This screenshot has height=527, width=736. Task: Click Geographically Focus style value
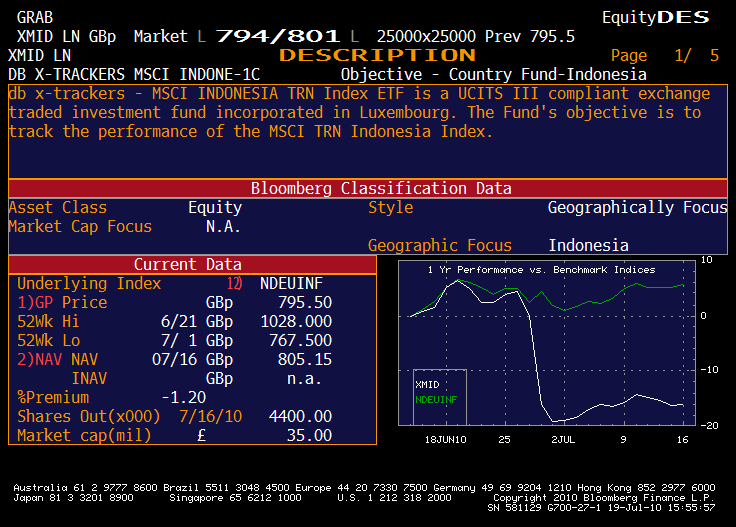pos(637,207)
